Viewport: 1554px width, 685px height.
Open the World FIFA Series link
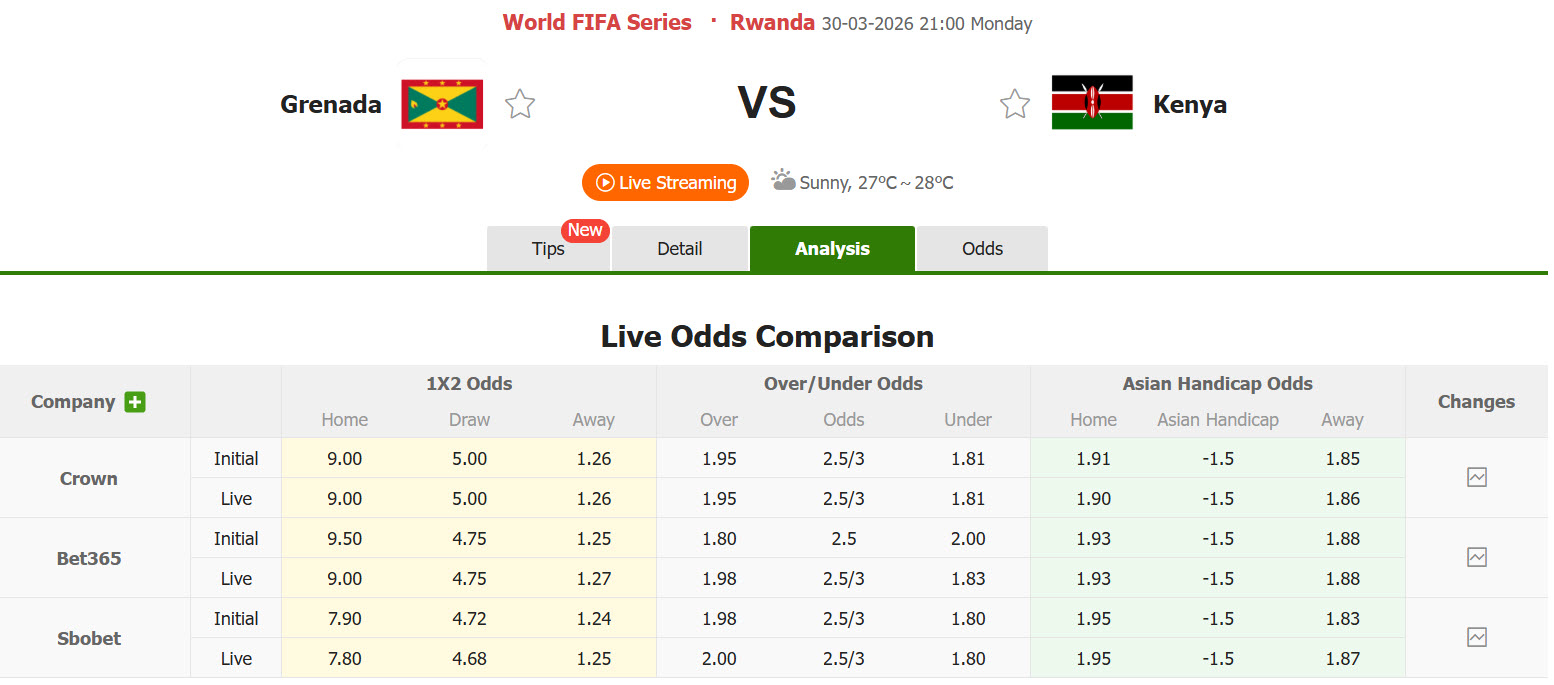tap(597, 22)
